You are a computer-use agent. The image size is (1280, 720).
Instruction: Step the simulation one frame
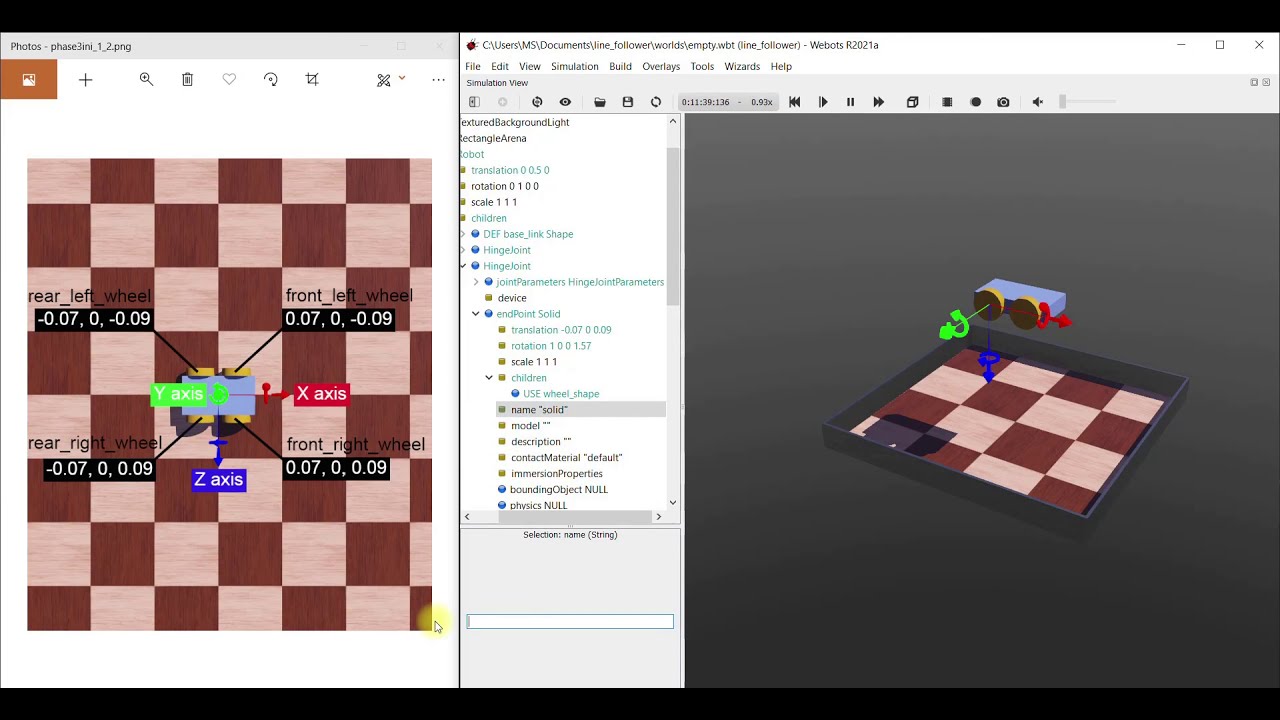pyautogui.click(x=823, y=102)
